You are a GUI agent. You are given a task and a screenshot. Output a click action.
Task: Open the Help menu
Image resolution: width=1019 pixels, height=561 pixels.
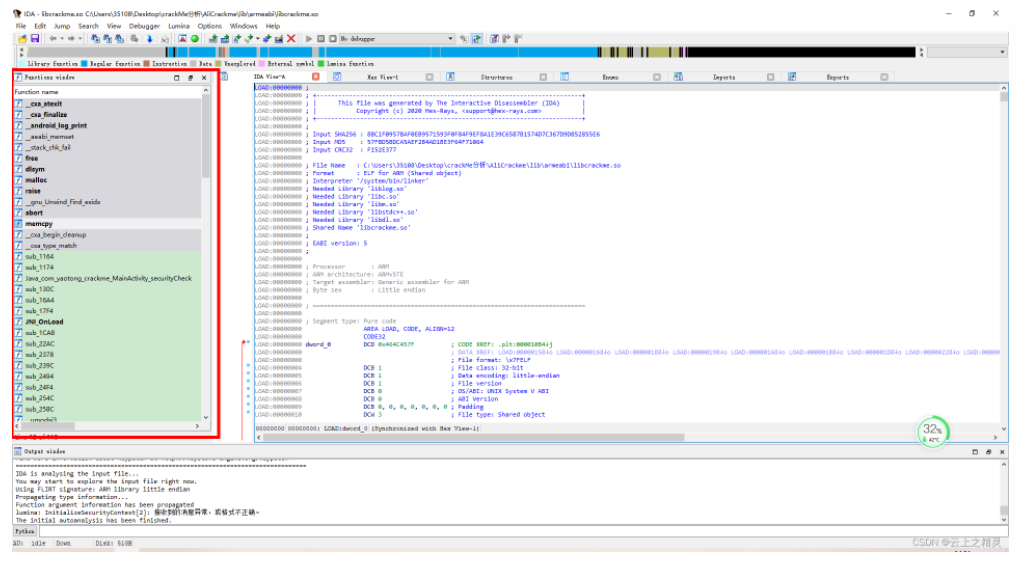pos(273,26)
